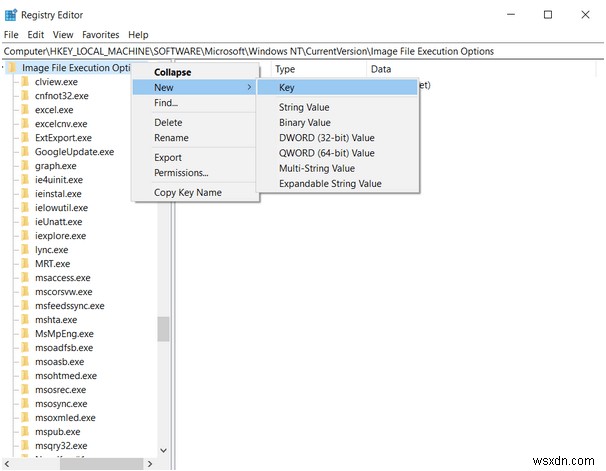Create a new Multi-String Value
606x471 pixels.
[x=317, y=168]
